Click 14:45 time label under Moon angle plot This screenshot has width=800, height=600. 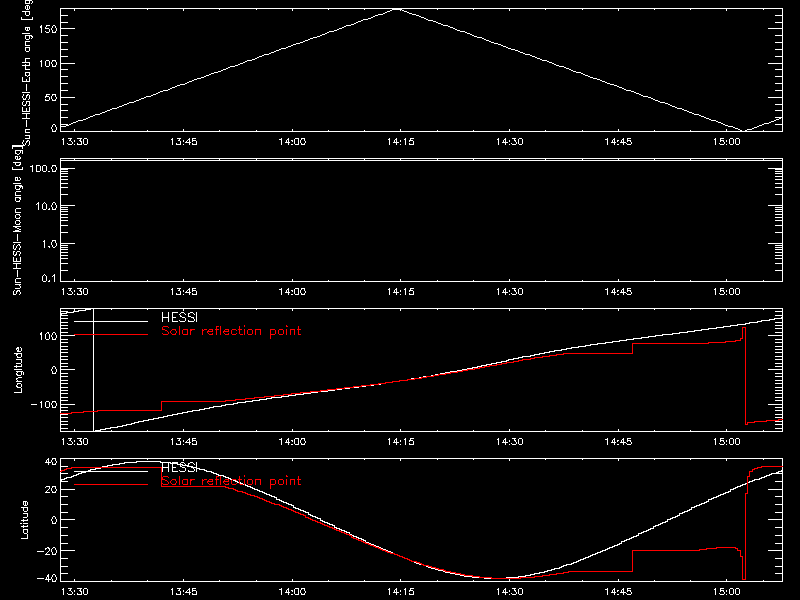(x=618, y=292)
